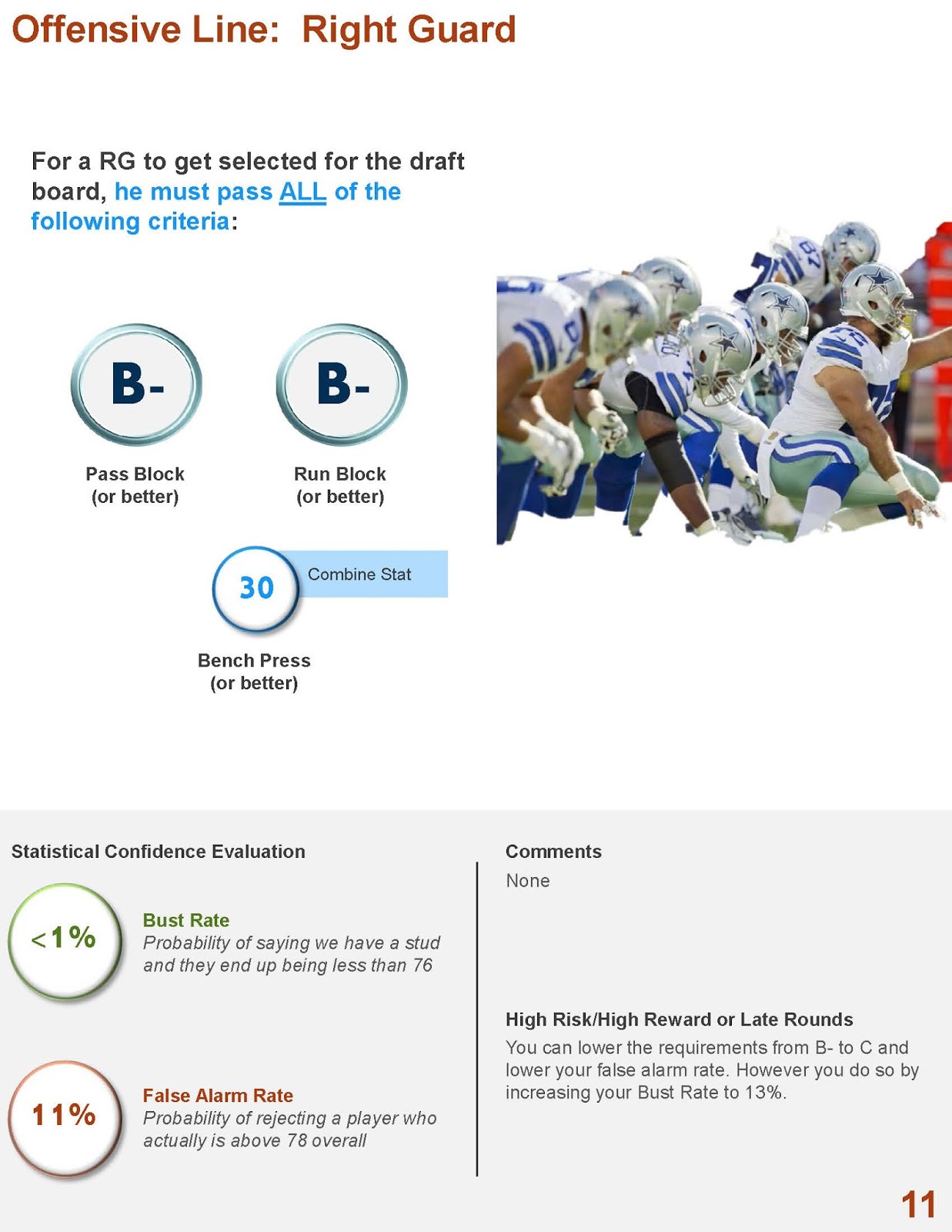Image resolution: width=952 pixels, height=1232 pixels.
Task: Click the Bench Press (or better) label
Action: pos(254,671)
